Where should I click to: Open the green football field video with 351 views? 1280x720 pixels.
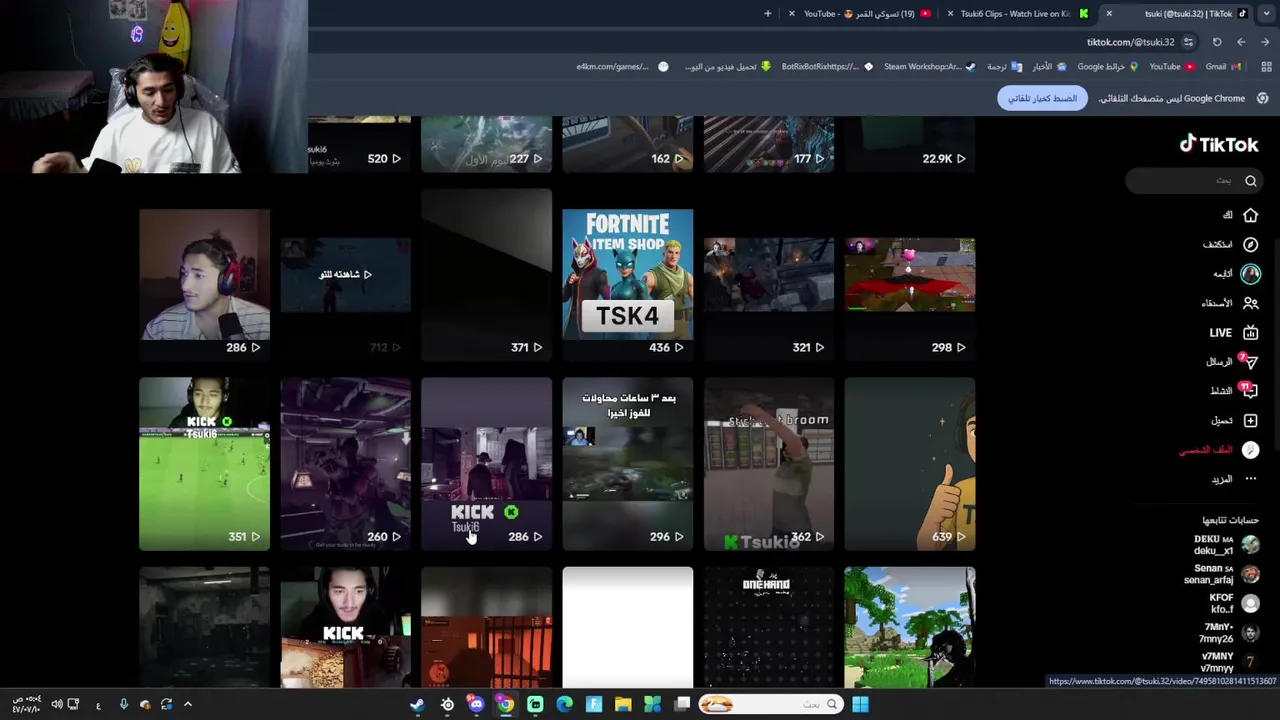(204, 464)
